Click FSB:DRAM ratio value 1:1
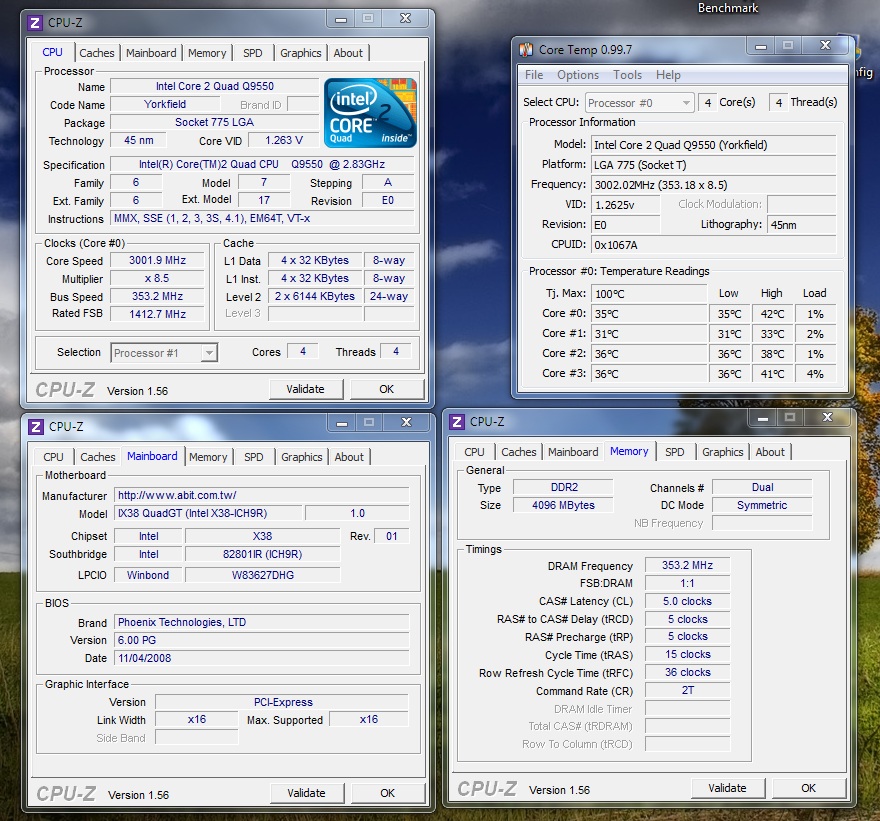The height and width of the screenshot is (821, 880). 688,583
